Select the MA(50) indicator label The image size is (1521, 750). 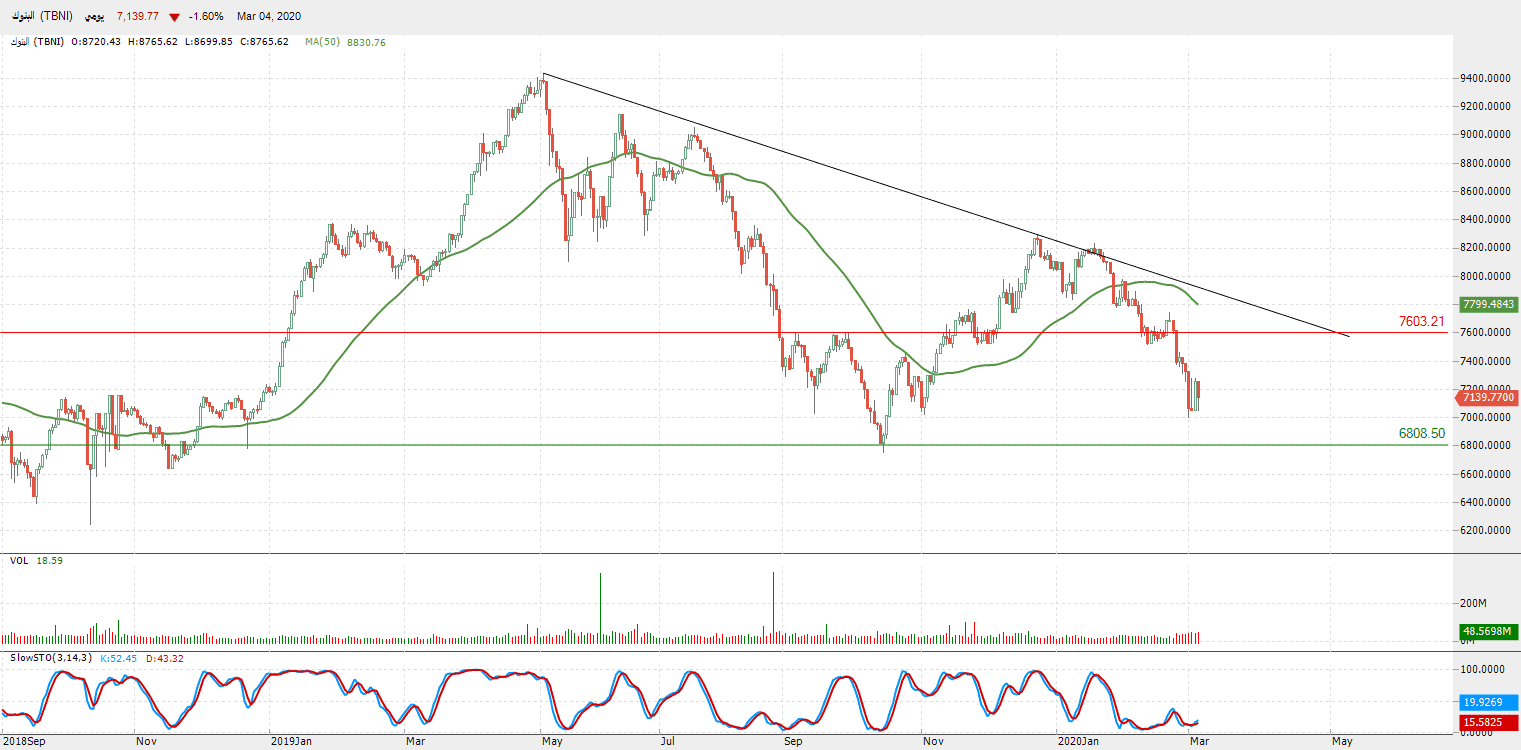[x=323, y=42]
